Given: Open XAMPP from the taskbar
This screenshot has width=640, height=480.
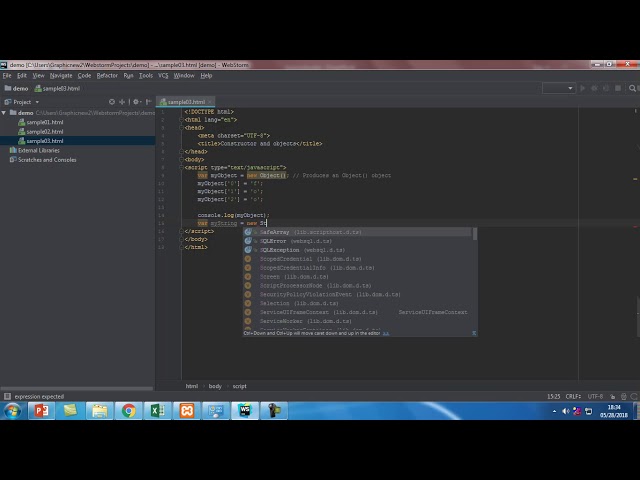Looking at the screenshot, I should pos(187,410).
